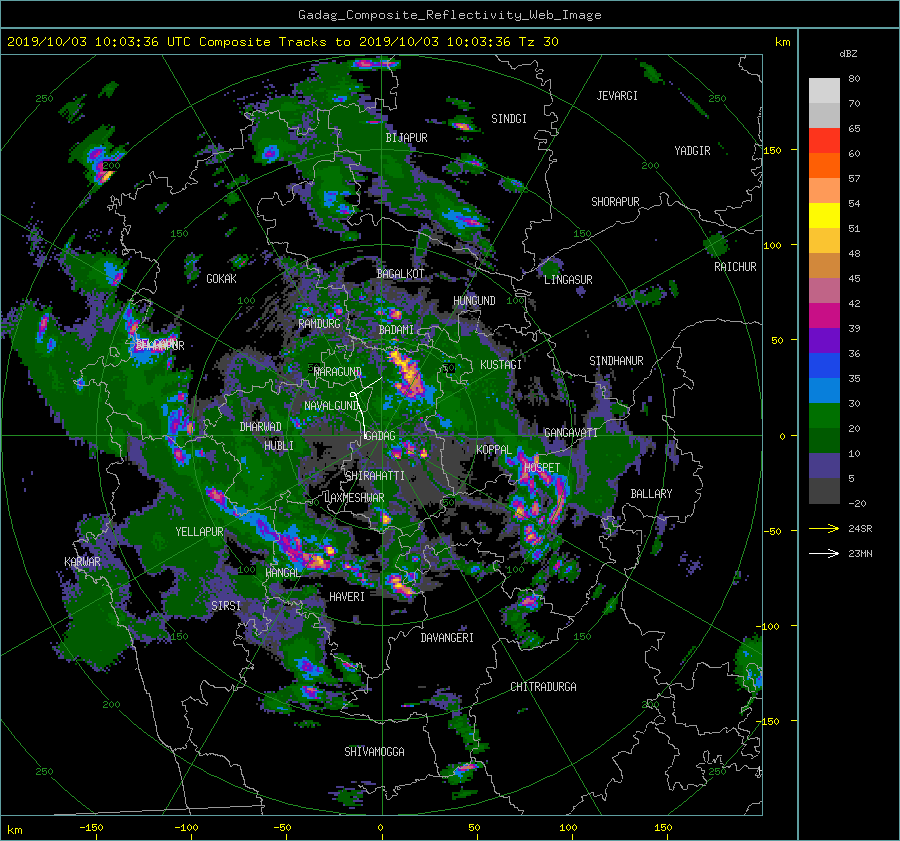Screen dimensions: 900x841
Task: Click the -20 value in dBZ legend
Action: 857,503
